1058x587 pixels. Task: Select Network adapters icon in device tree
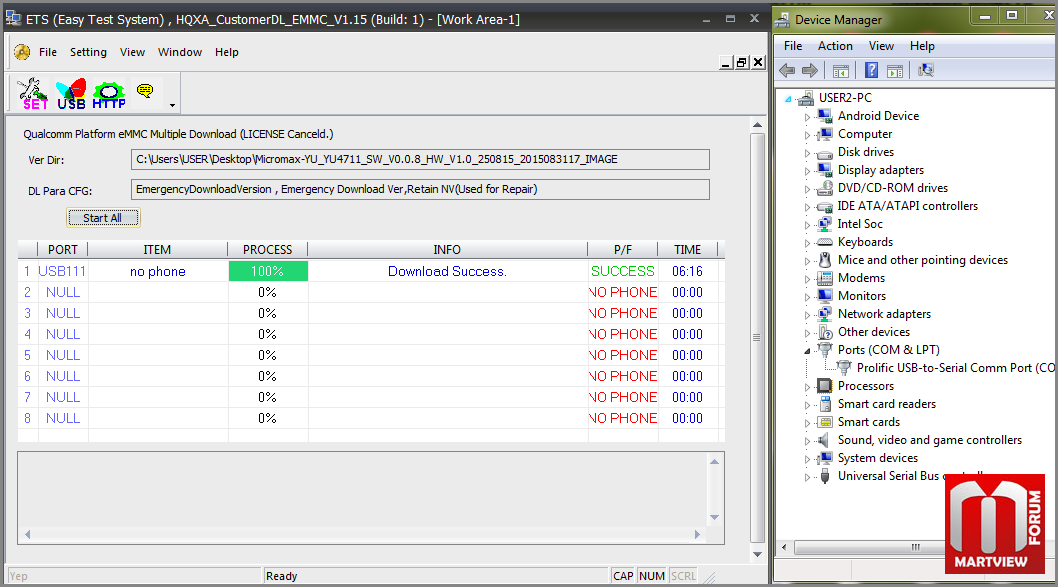click(825, 314)
